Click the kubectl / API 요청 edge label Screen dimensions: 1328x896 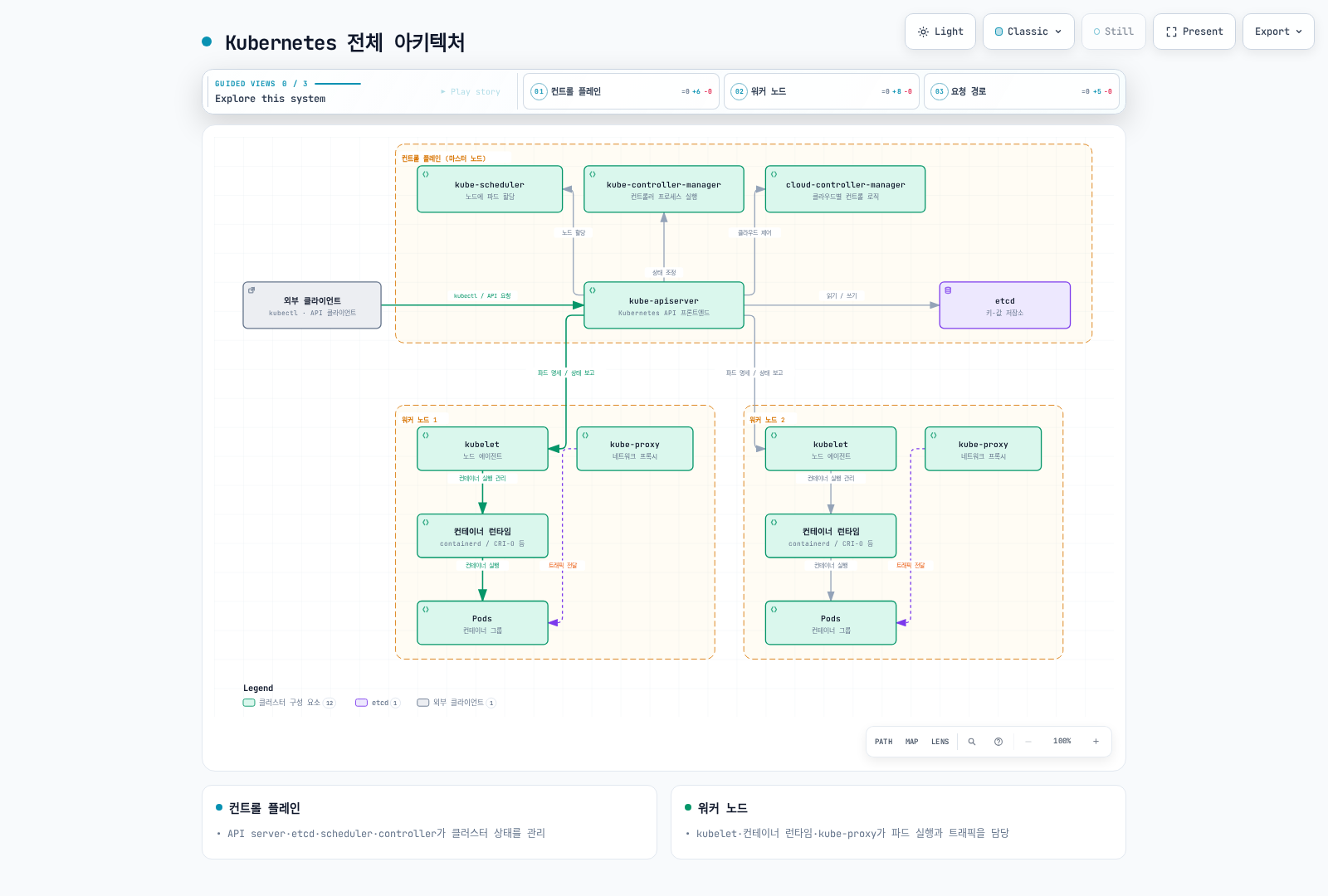pos(482,296)
